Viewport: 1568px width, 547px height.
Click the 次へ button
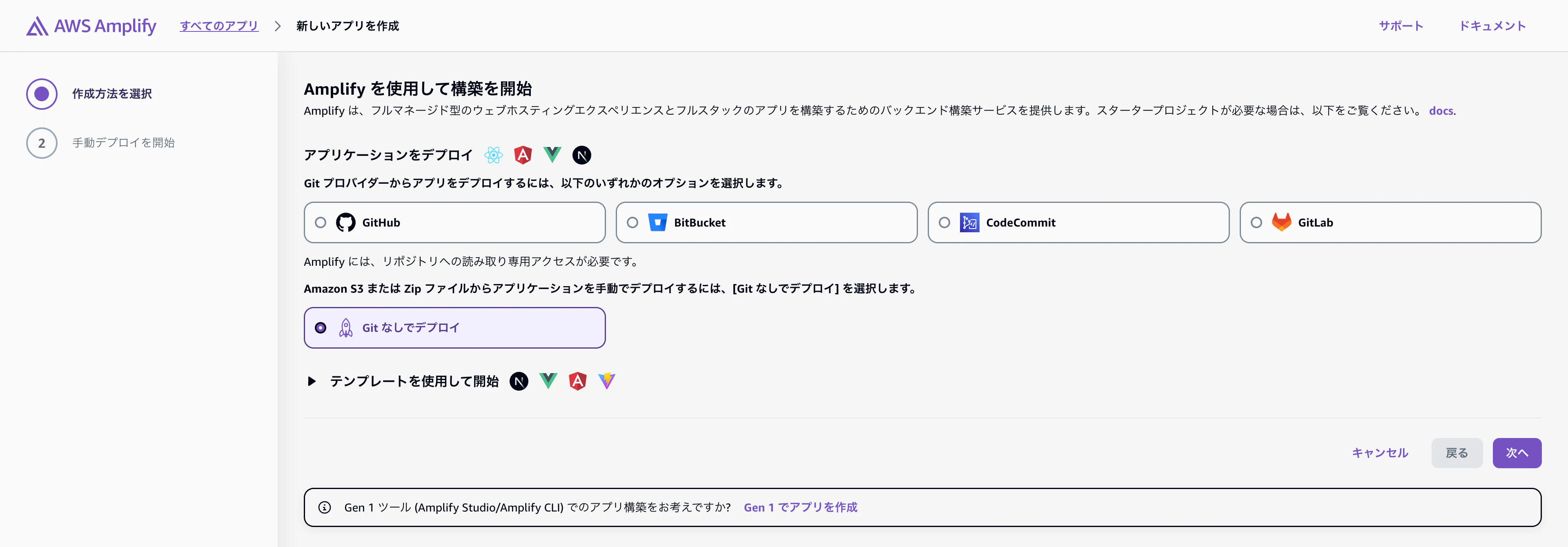click(x=1517, y=453)
